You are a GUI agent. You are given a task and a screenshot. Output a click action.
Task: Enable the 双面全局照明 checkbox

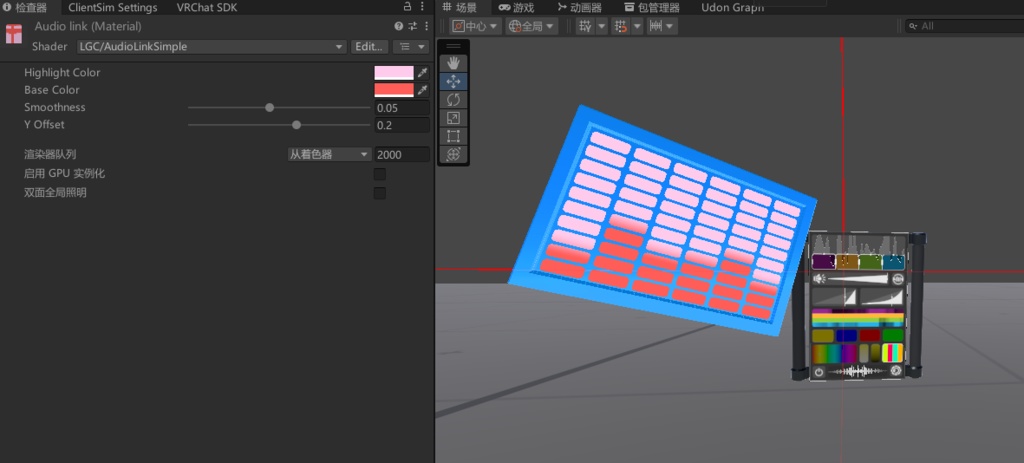point(379,193)
